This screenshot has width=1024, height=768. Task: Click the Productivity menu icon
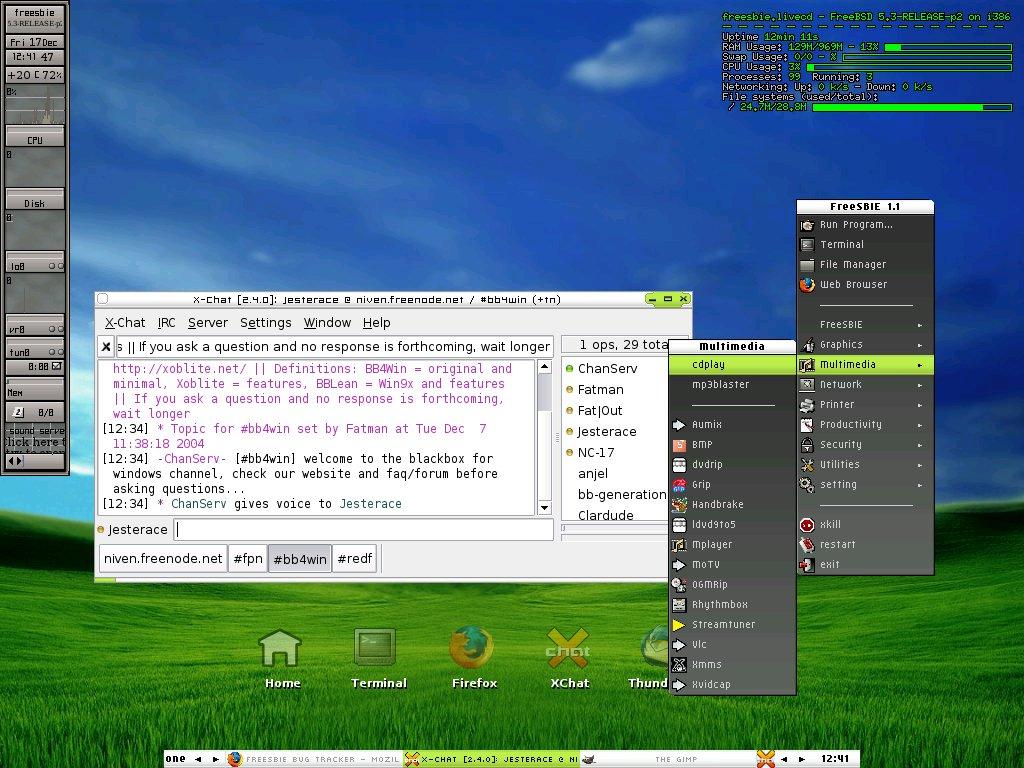point(807,424)
